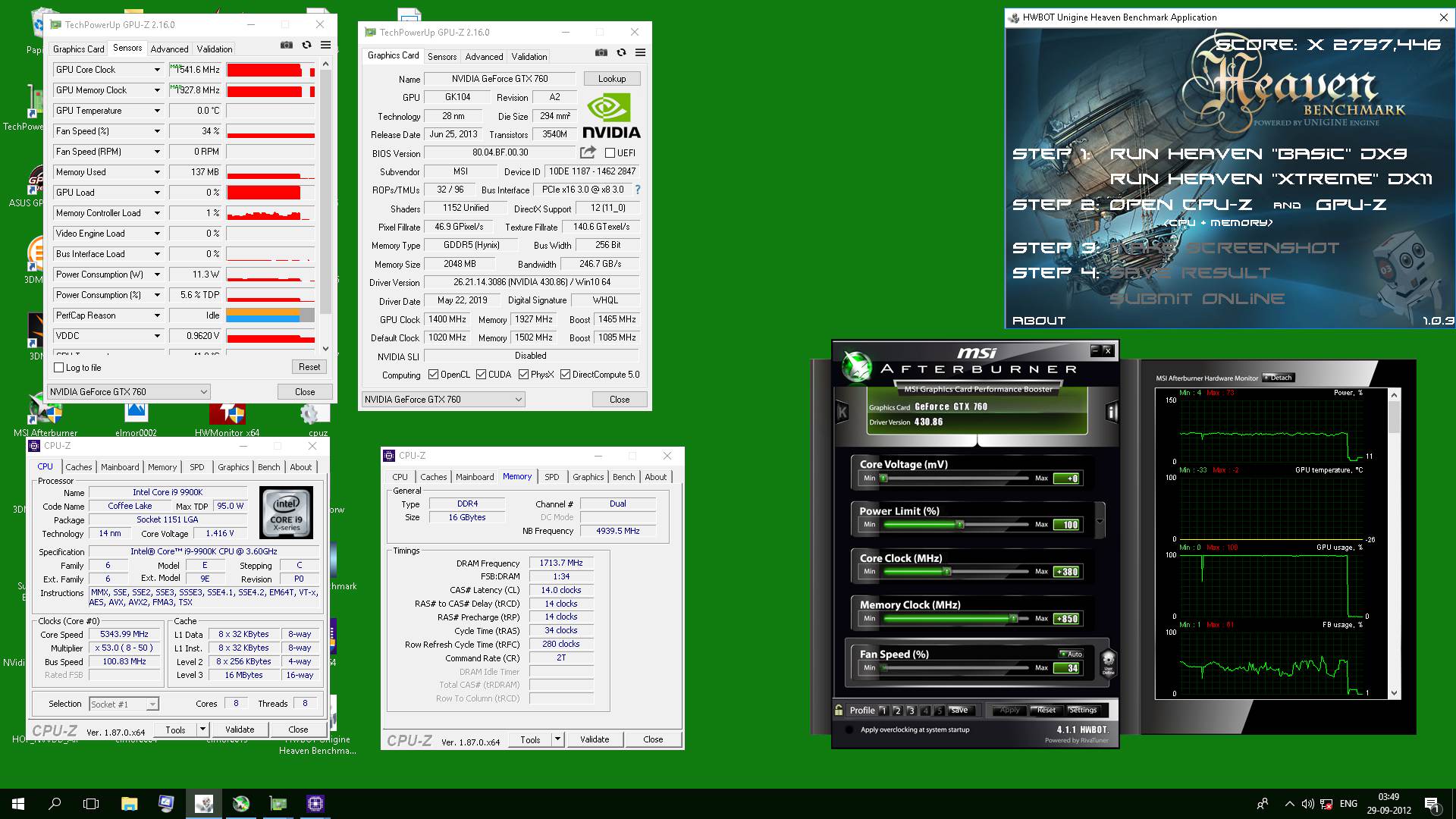Select Afterburner profile slot 3
1456x819 pixels.
[912, 711]
